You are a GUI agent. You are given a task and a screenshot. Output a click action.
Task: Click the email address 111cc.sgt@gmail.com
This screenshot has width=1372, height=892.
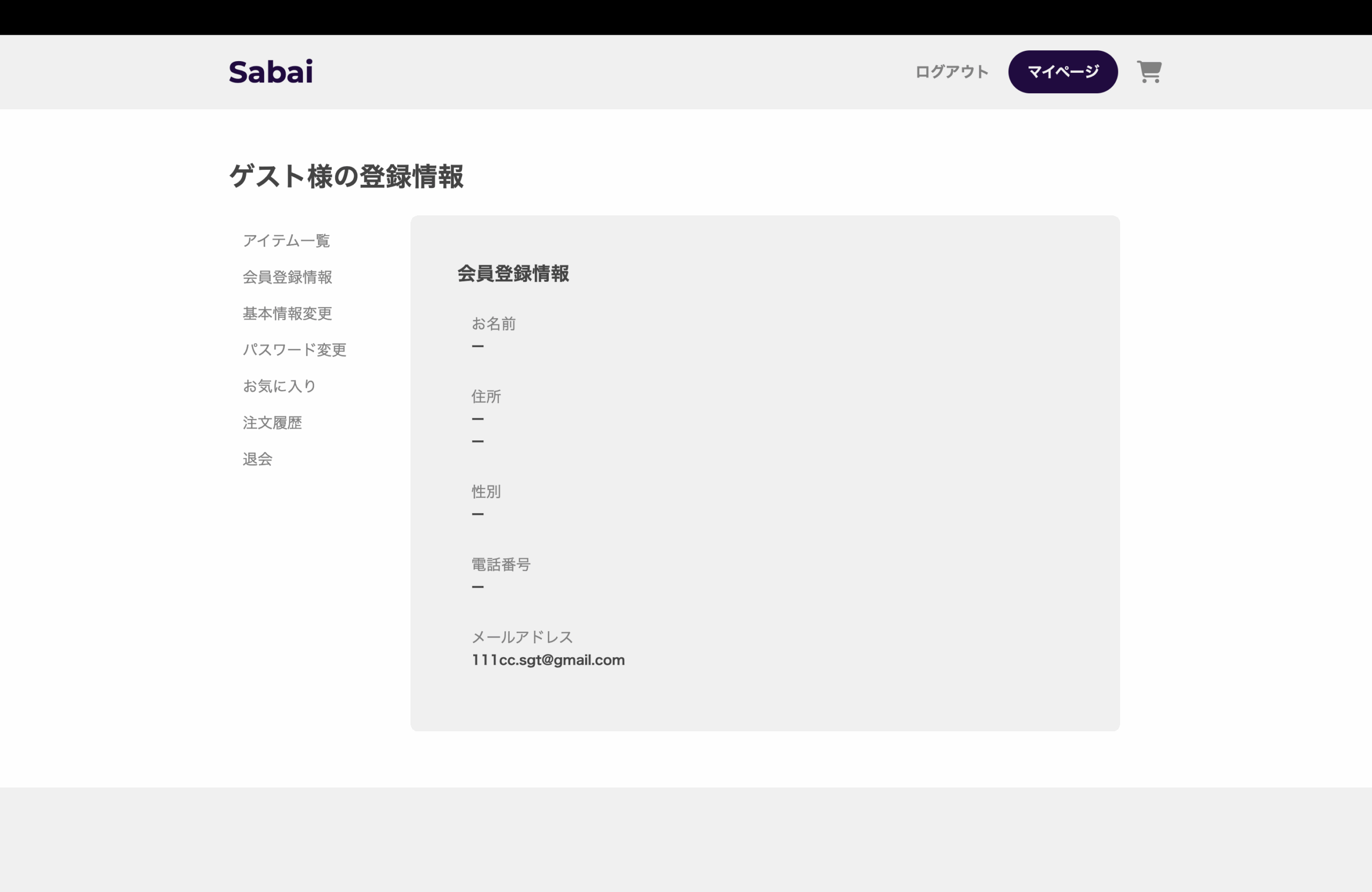click(548, 660)
